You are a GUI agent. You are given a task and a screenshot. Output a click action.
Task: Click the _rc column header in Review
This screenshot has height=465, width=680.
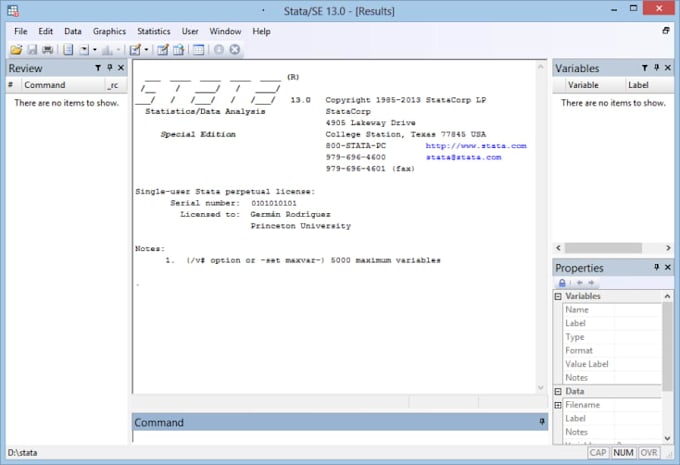click(x=114, y=85)
